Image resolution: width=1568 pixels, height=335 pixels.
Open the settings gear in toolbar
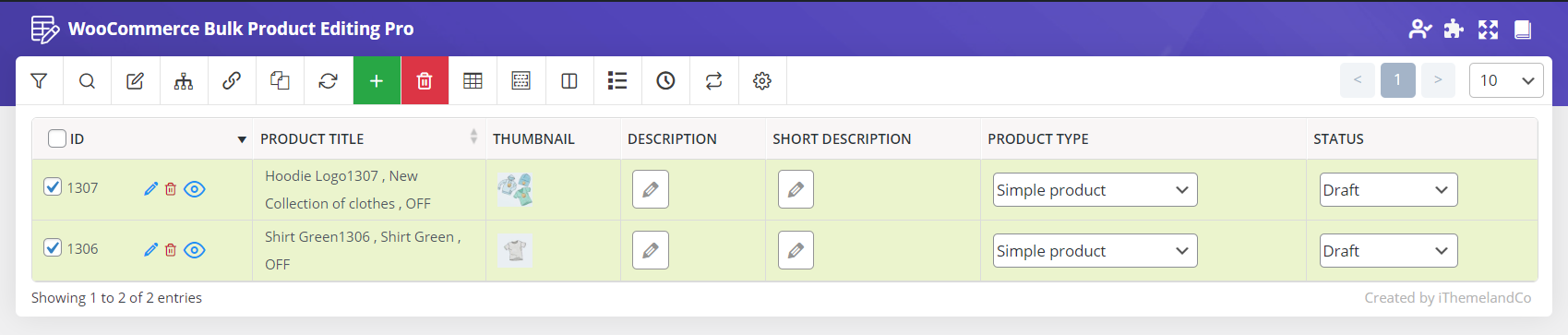click(762, 80)
